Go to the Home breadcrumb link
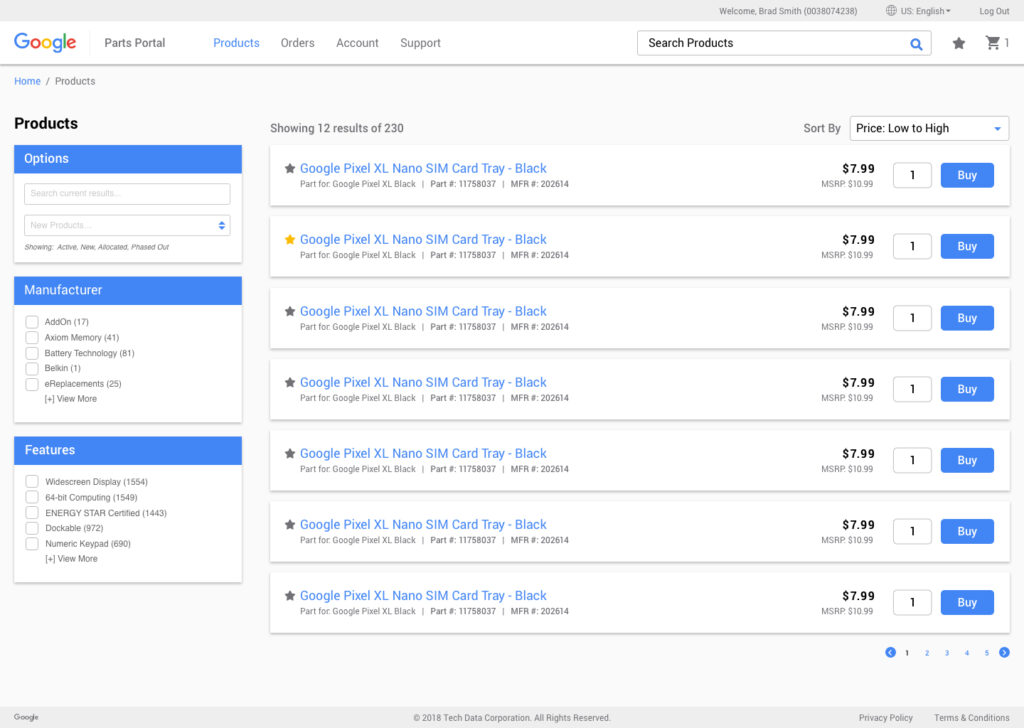This screenshot has width=1024, height=728. tap(27, 81)
